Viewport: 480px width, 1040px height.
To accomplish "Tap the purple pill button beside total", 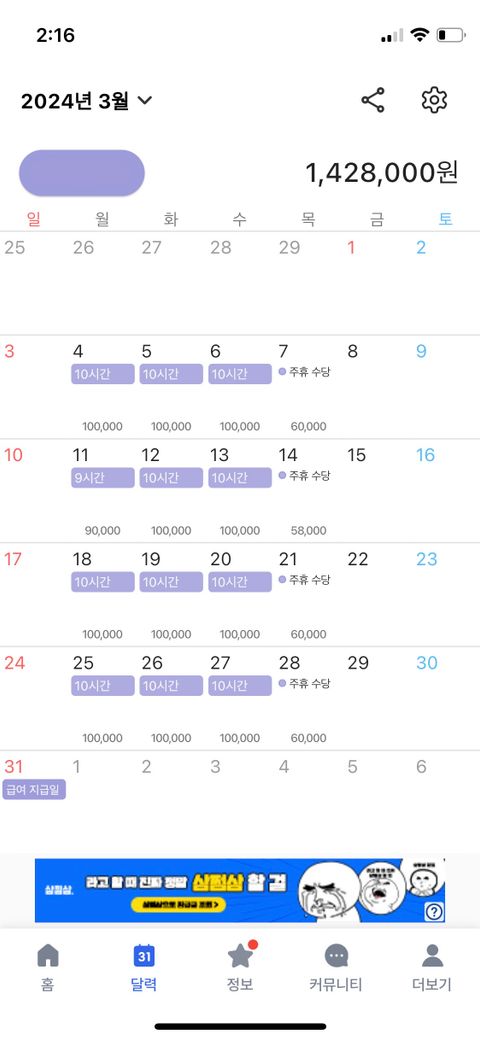I will pos(82,173).
